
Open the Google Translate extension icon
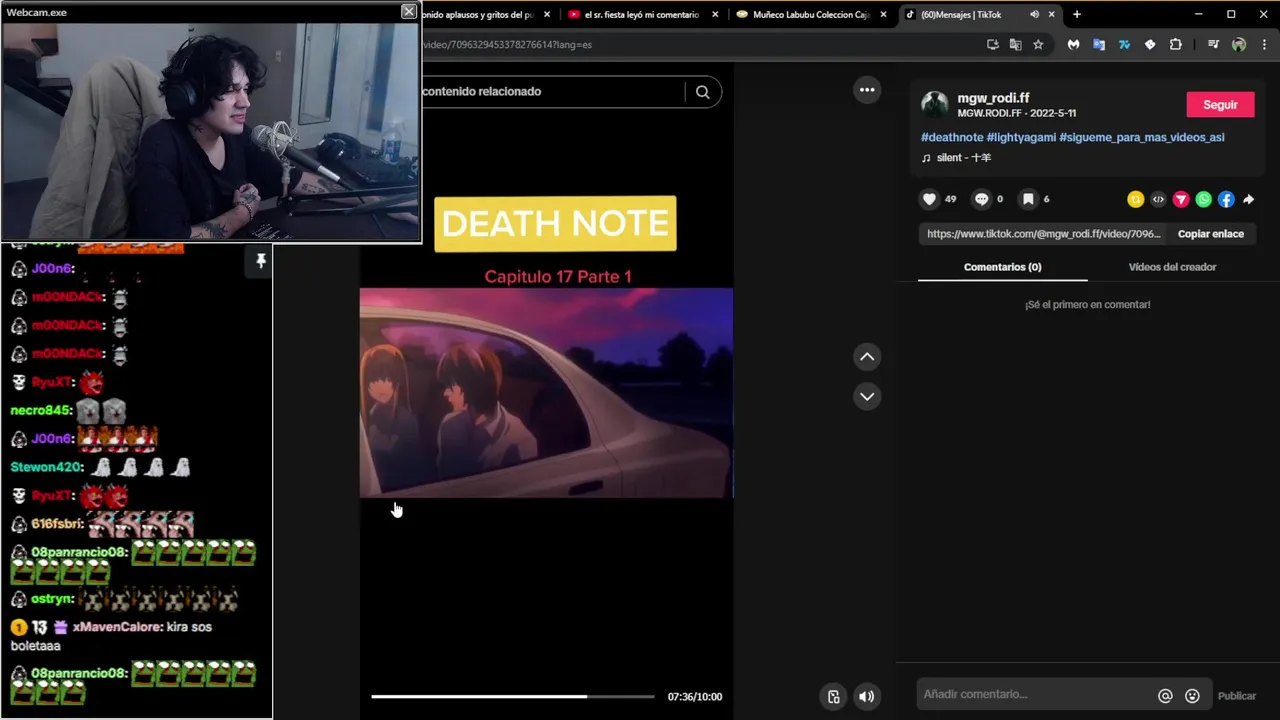(1099, 44)
